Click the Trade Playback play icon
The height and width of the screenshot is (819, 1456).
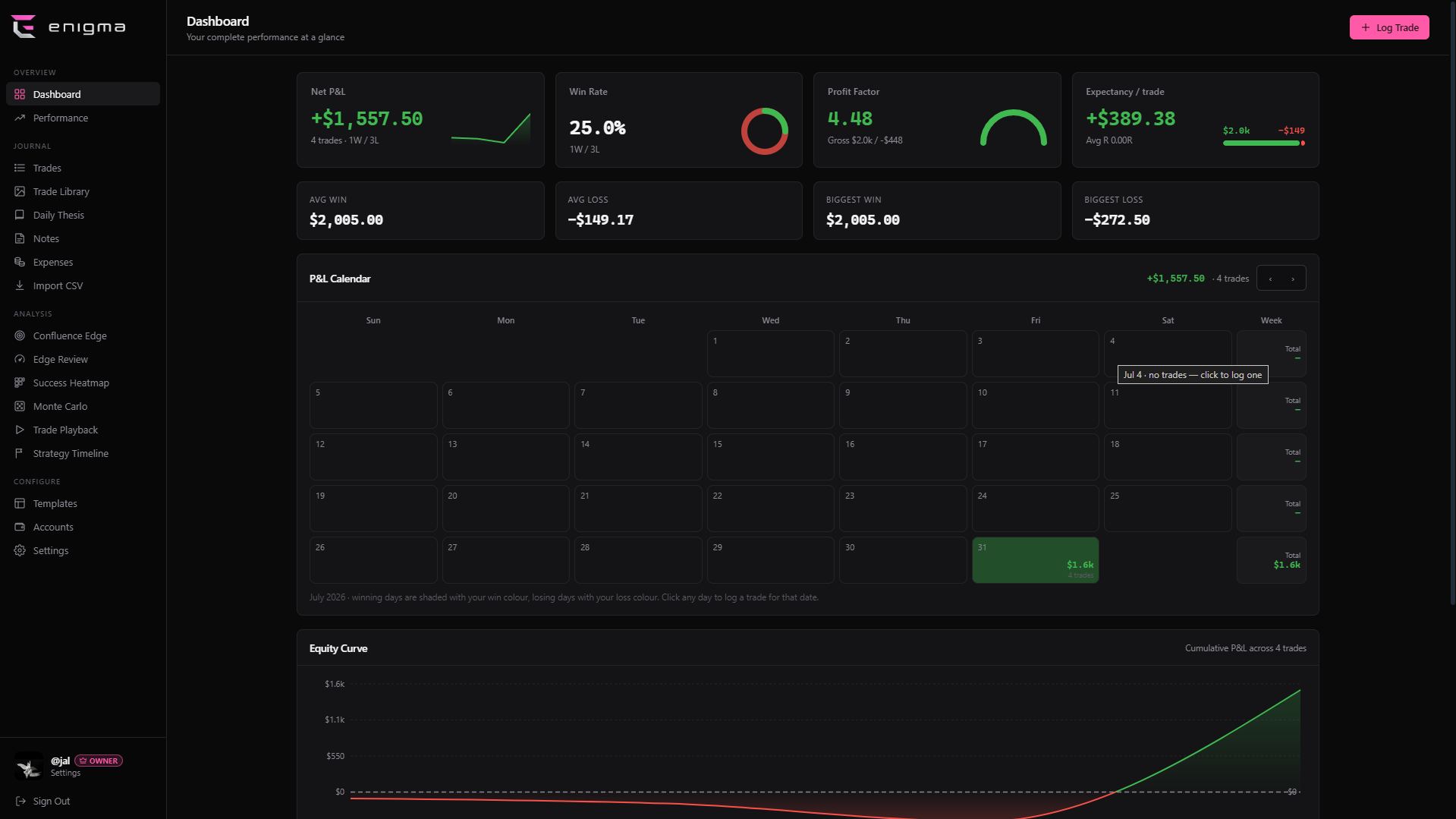(x=20, y=430)
